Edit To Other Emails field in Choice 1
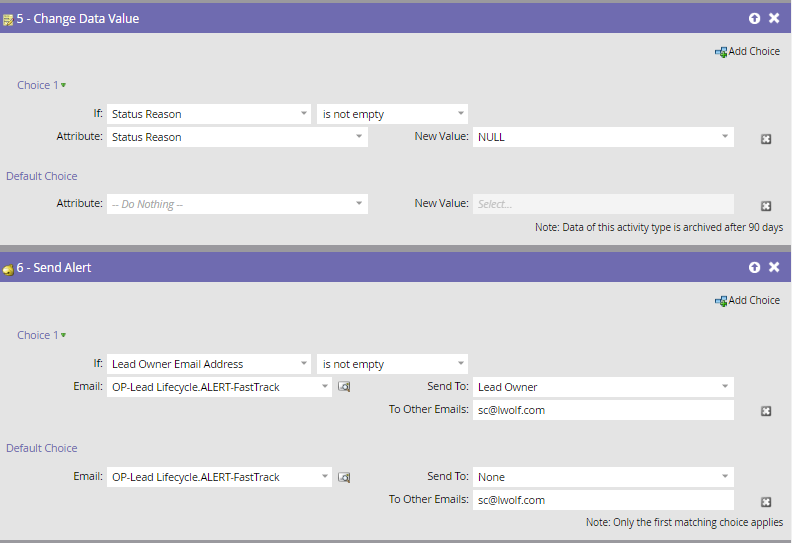Image resolution: width=792 pixels, height=543 pixels. click(603, 410)
